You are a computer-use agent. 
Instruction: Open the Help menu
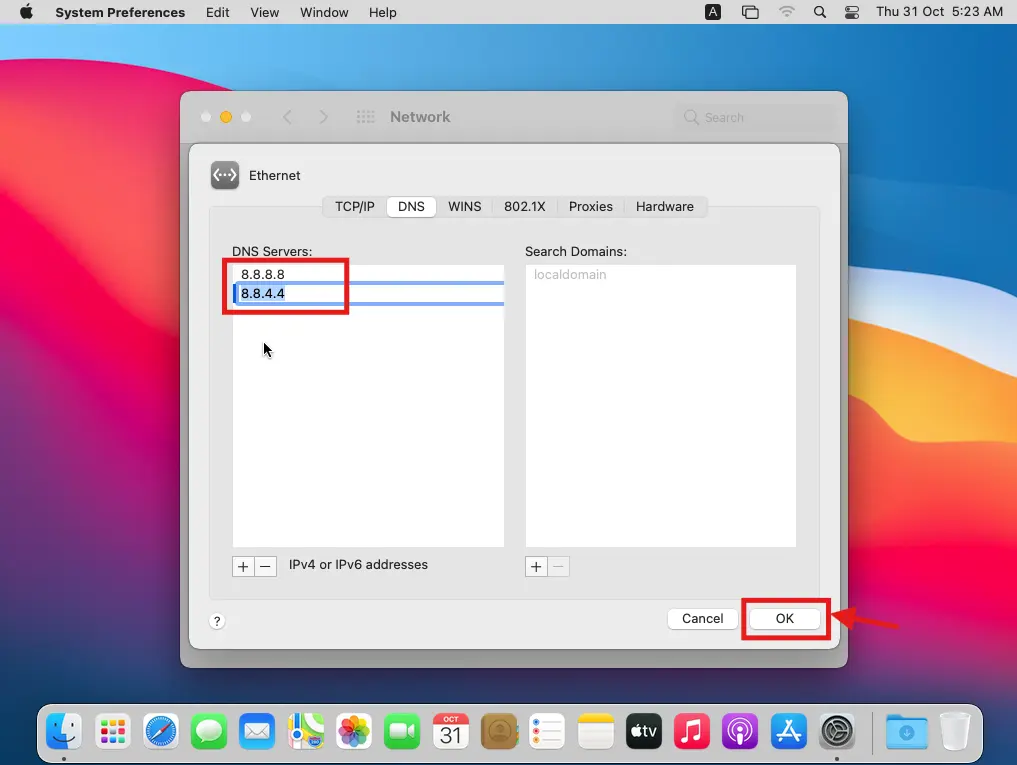[x=382, y=12]
